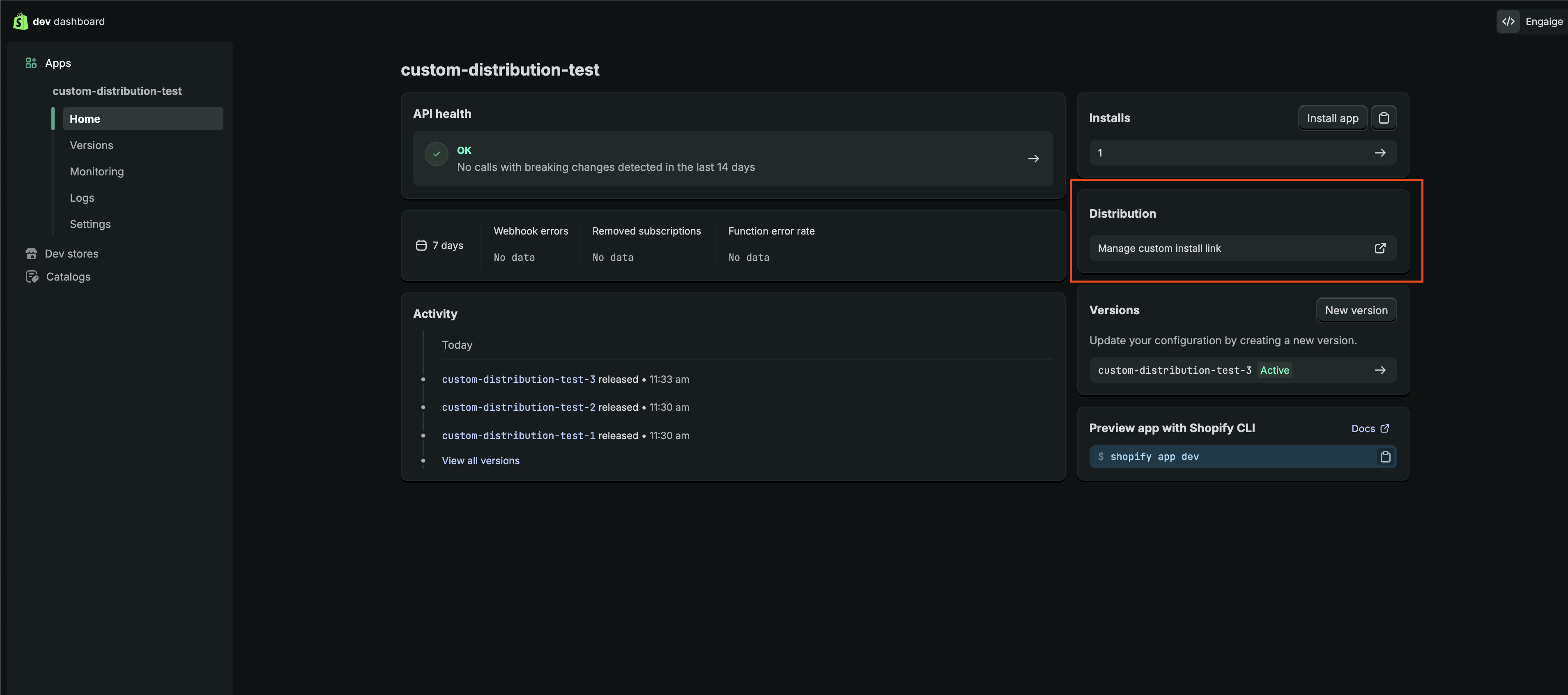Image resolution: width=1568 pixels, height=695 pixels.
Task: Open installs list via arrow next to 1
Action: [x=1380, y=153]
